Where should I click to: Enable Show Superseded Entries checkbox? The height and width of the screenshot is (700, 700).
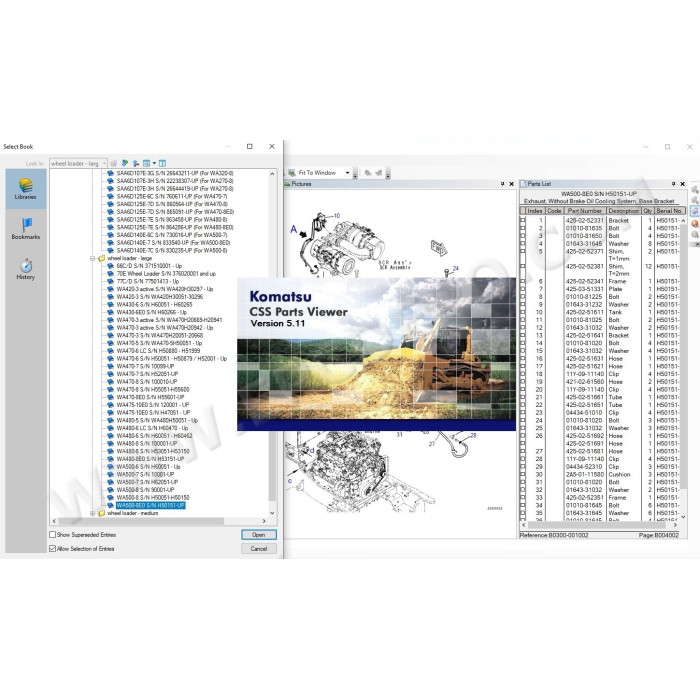[x=53, y=534]
